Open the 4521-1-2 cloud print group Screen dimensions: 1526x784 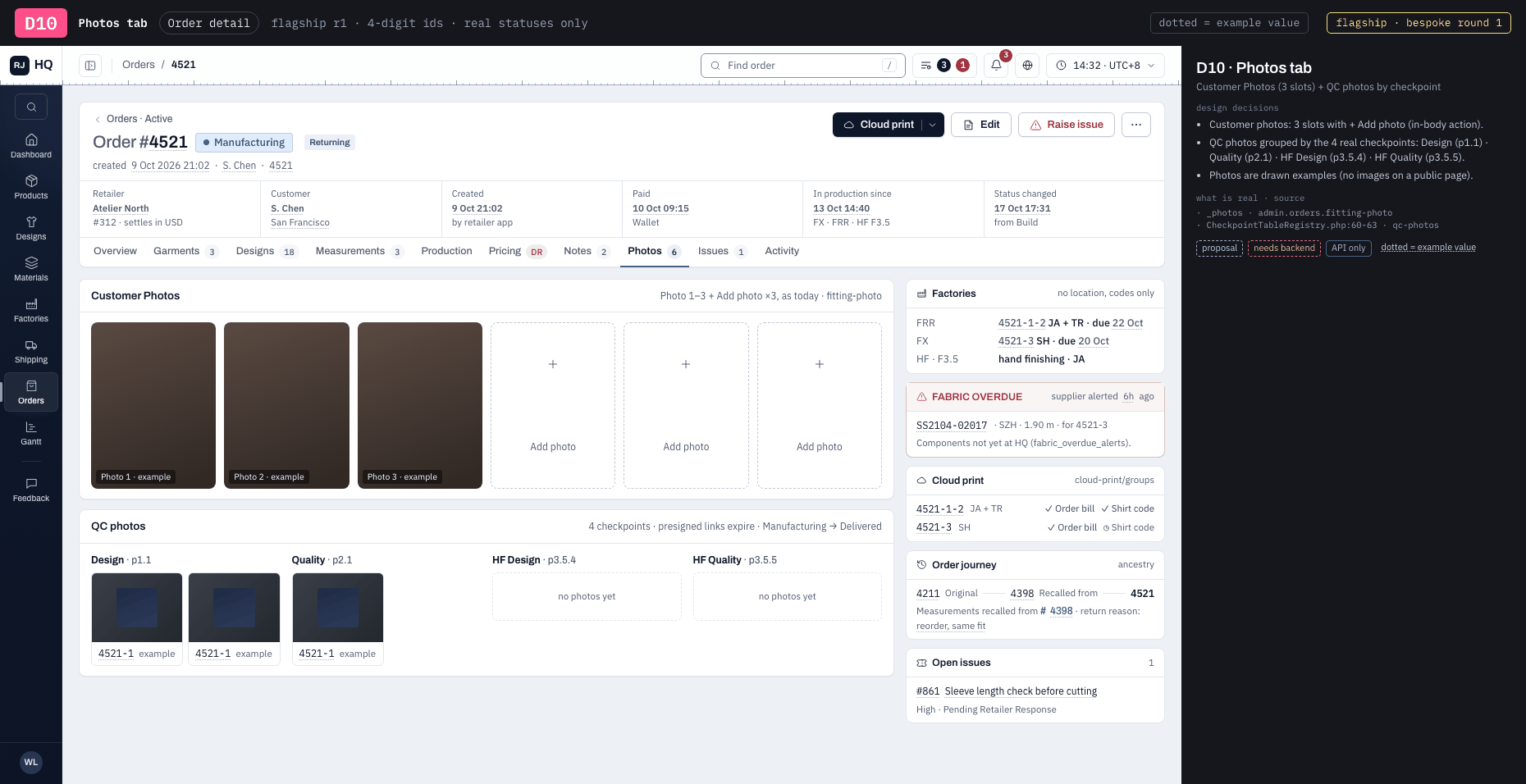tap(940, 508)
